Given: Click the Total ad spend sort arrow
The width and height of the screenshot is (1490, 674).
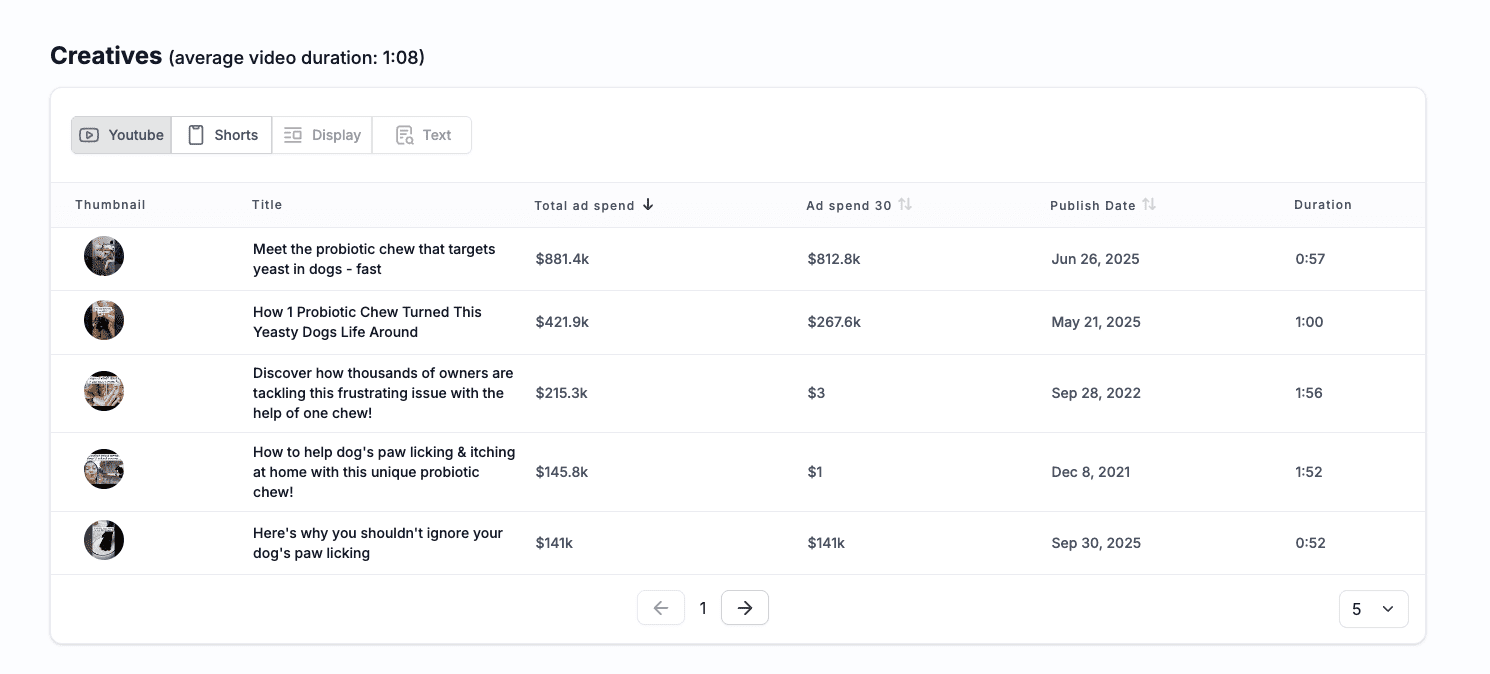Looking at the screenshot, I should (648, 205).
